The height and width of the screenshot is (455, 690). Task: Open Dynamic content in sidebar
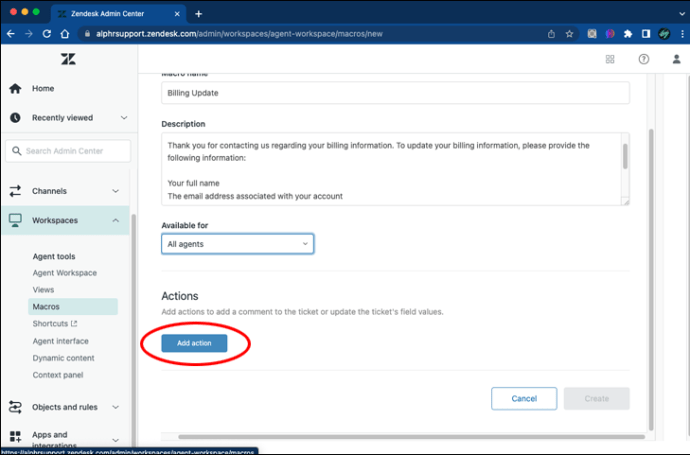63,358
